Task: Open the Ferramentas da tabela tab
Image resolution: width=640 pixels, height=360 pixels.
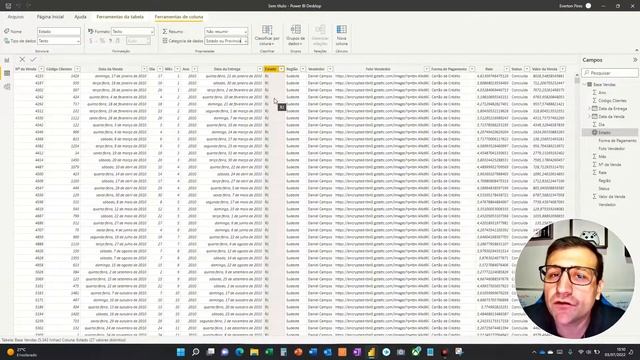Action: point(120,17)
